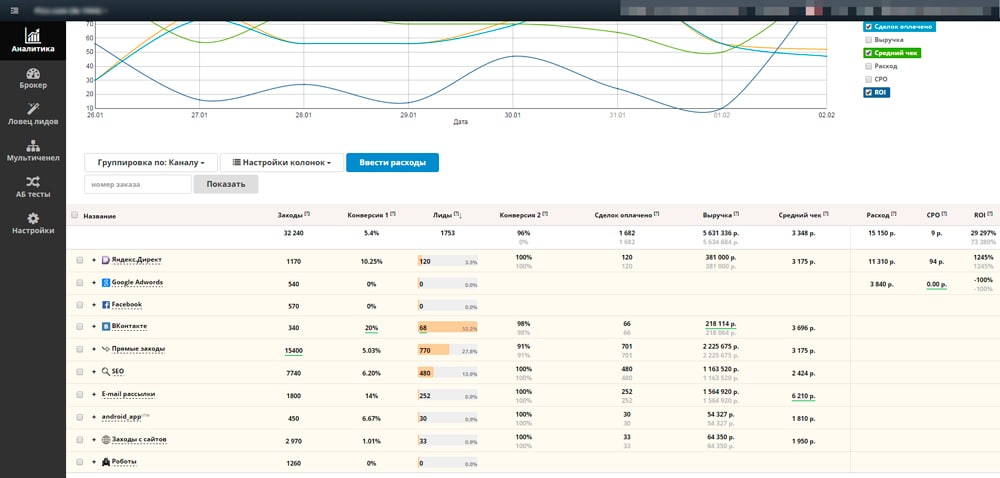Enable the Выручка chart checkbox
This screenshot has height=478, width=1000.
[x=867, y=40]
